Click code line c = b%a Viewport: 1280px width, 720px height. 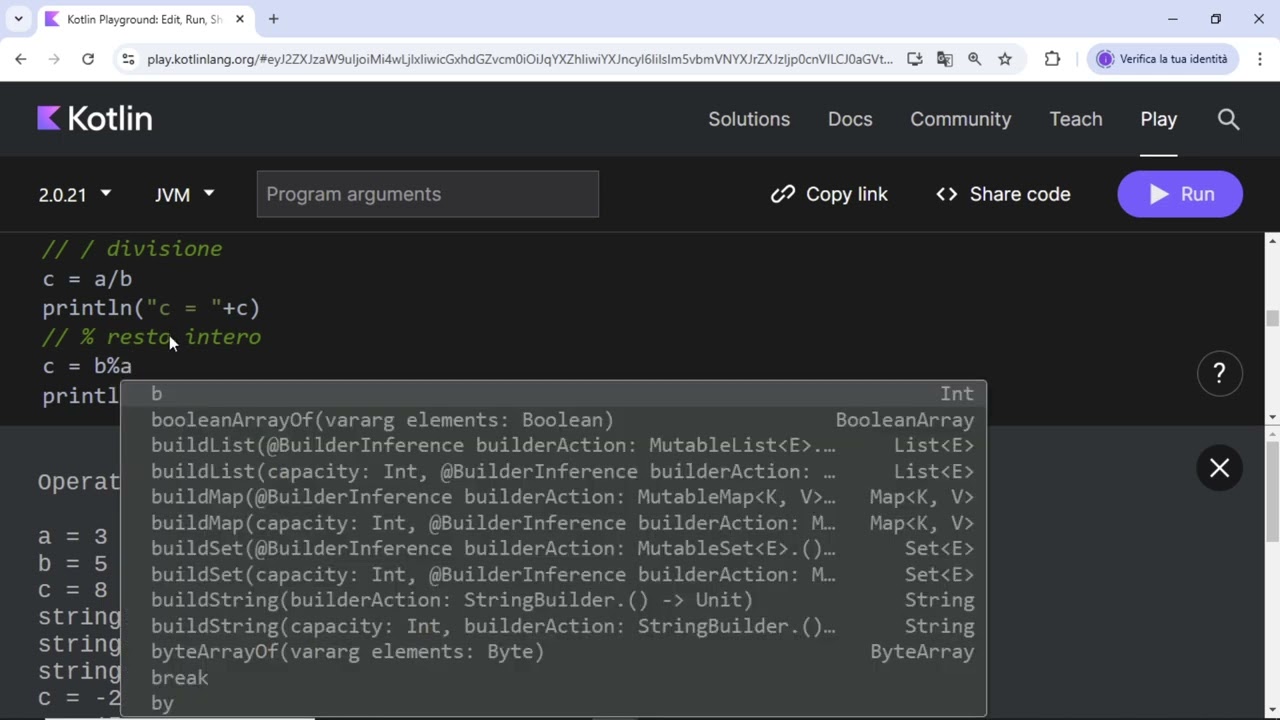click(87, 366)
